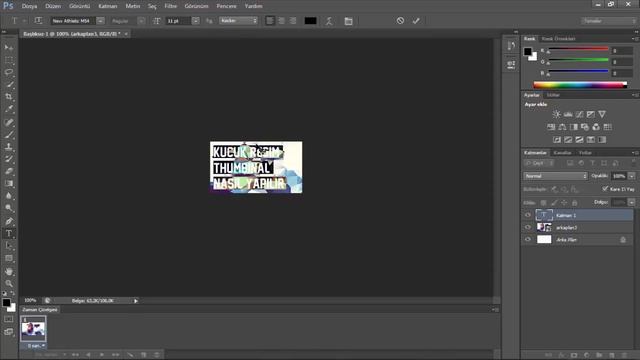
Task: Left align the text
Action: tap(270, 20)
